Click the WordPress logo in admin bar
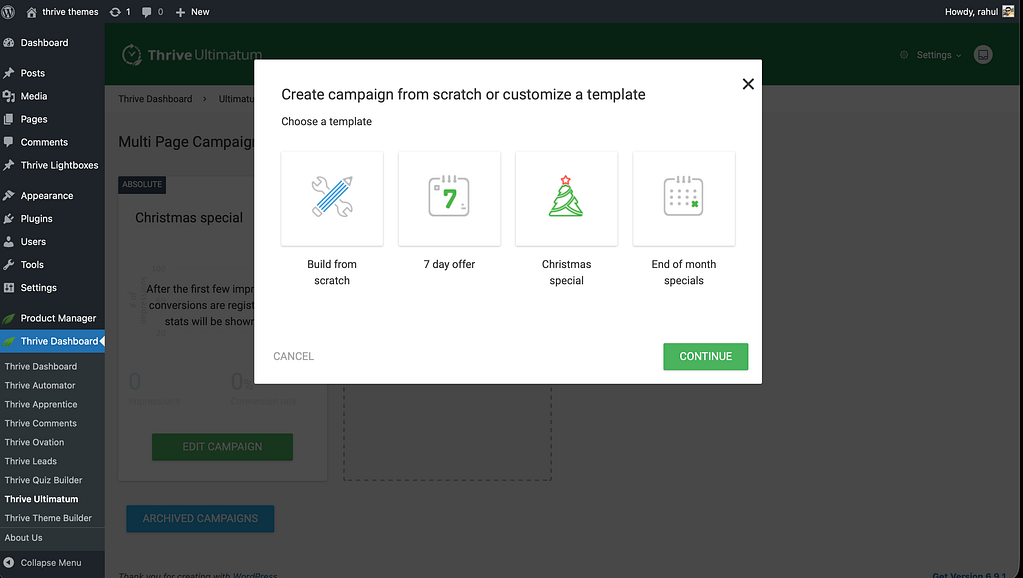The height and width of the screenshot is (578, 1023). point(9,12)
